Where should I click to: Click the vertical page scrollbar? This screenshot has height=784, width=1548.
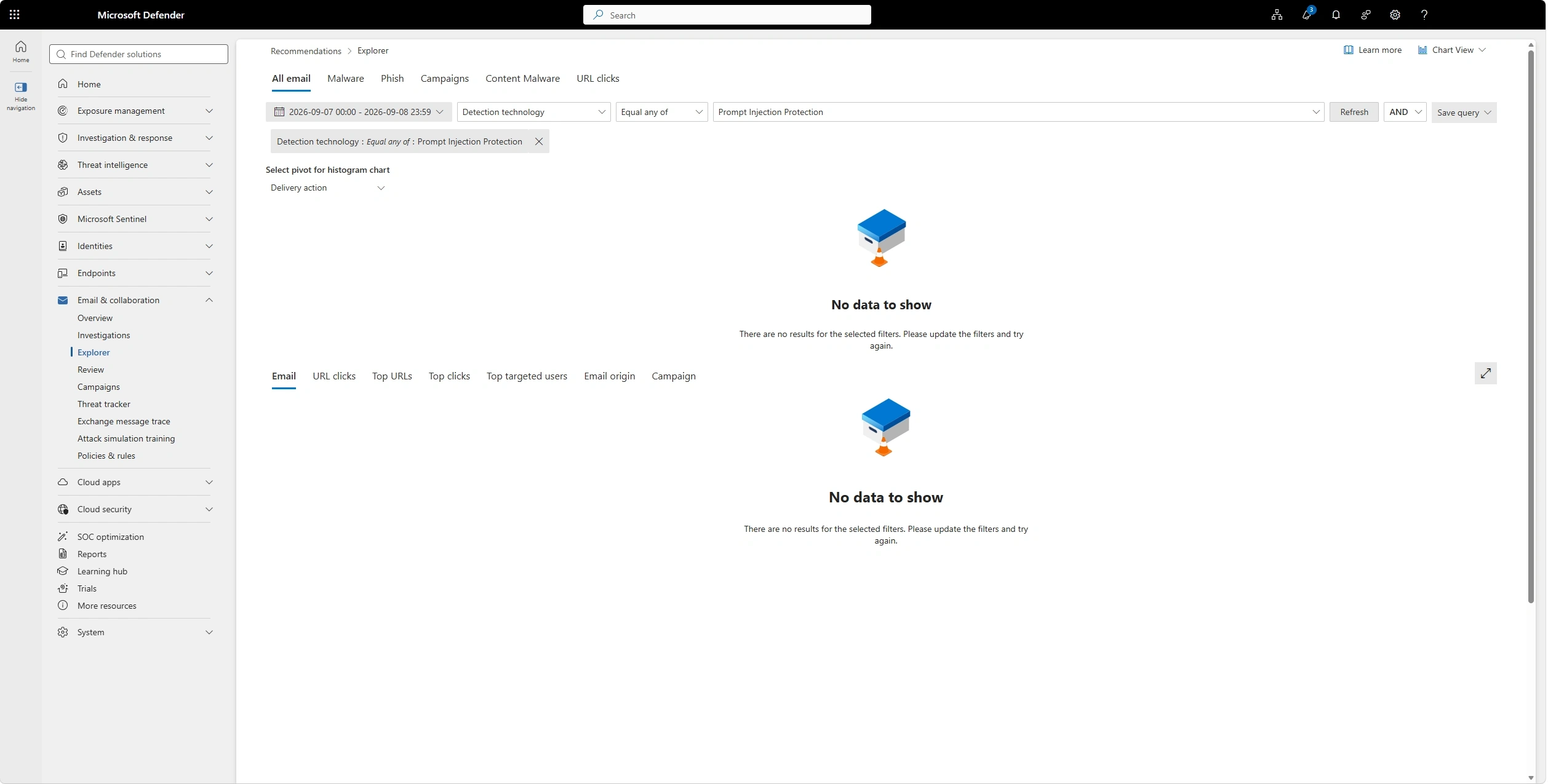1531,326
